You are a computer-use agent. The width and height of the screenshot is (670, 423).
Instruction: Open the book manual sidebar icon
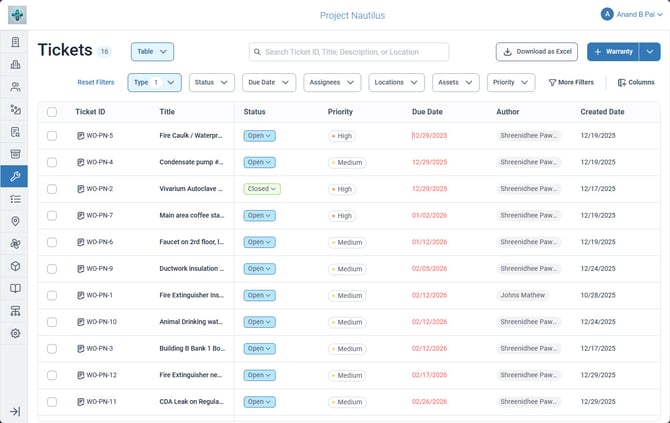[15, 288]
